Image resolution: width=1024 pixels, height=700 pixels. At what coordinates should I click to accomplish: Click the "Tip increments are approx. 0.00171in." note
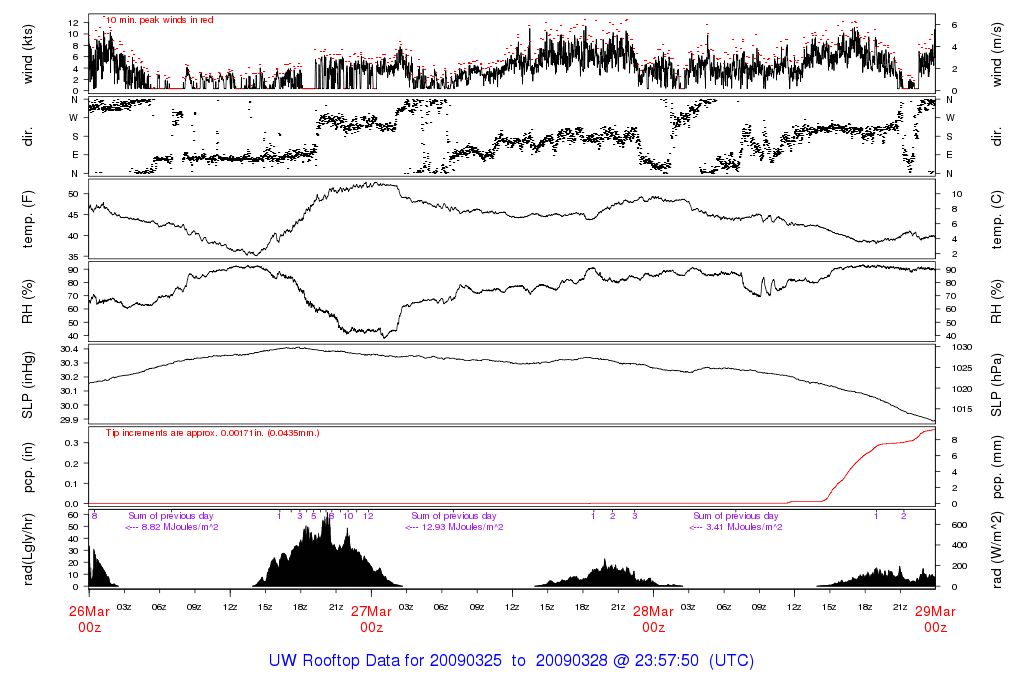[x=213, y=433]
